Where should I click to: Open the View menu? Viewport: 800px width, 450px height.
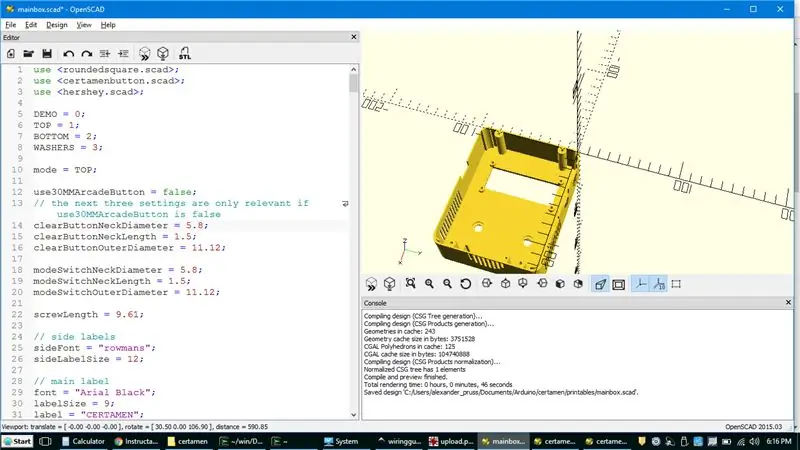[x=84, y=24]
